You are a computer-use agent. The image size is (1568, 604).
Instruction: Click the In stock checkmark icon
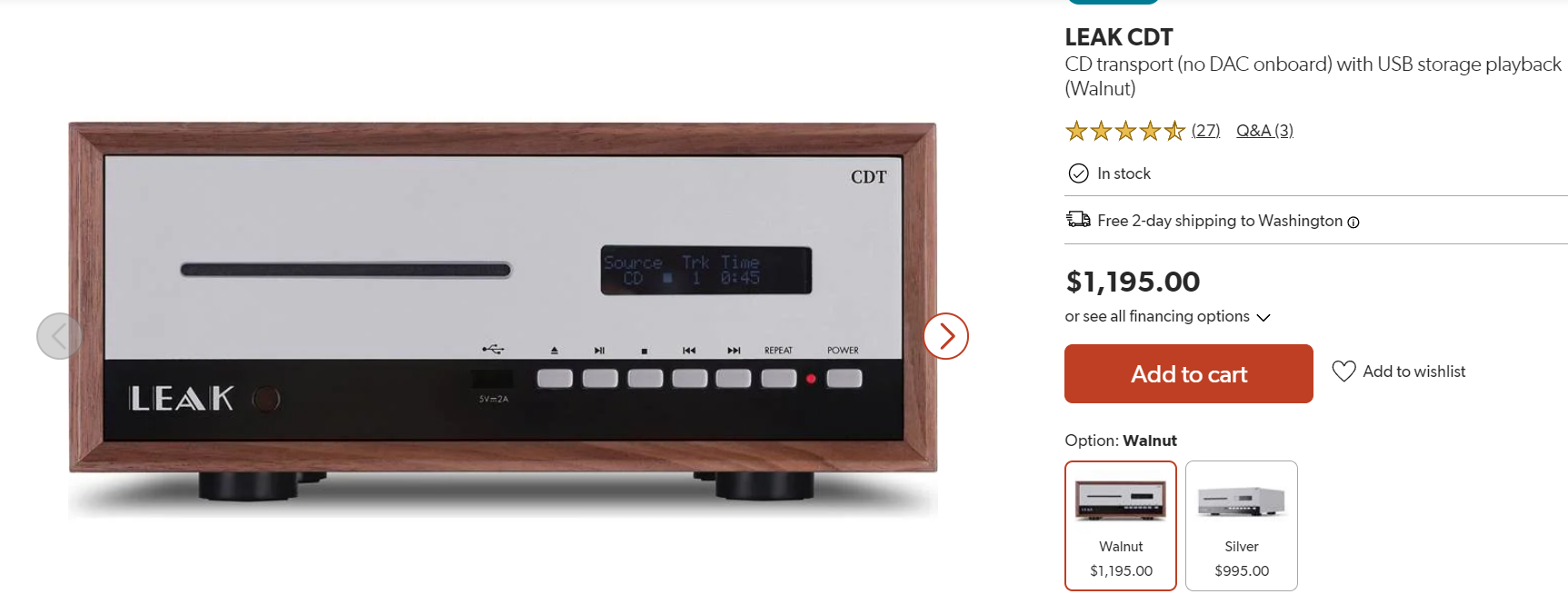point(1078,173)
